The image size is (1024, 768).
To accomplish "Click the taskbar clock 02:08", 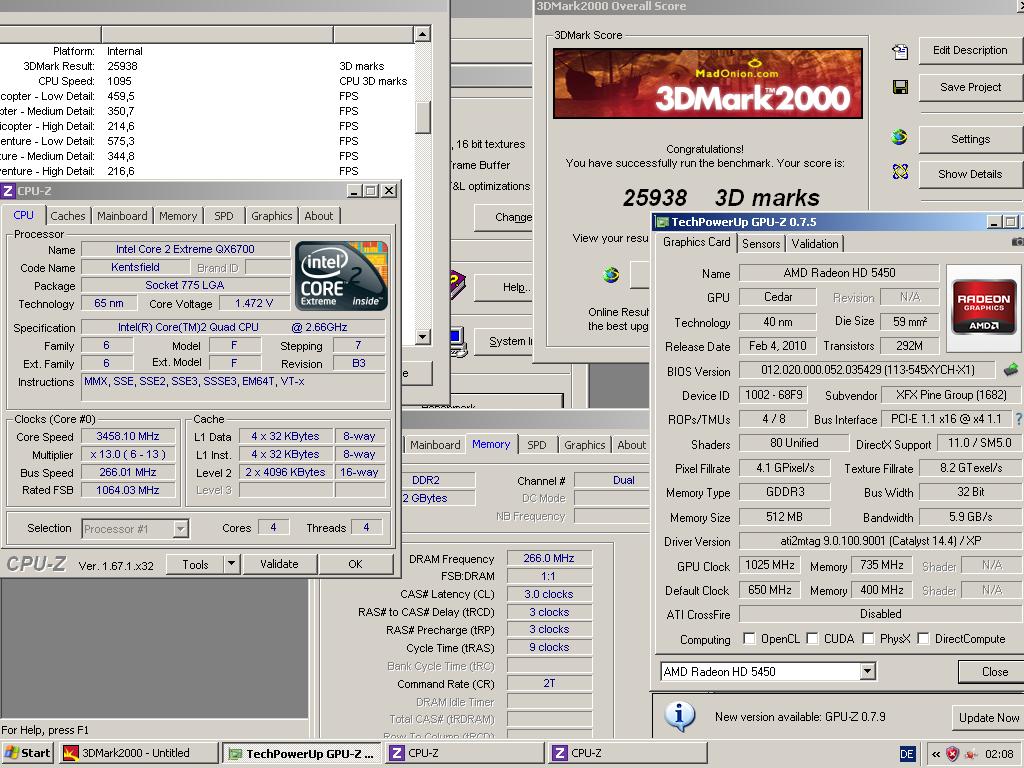I will point(999,754).
